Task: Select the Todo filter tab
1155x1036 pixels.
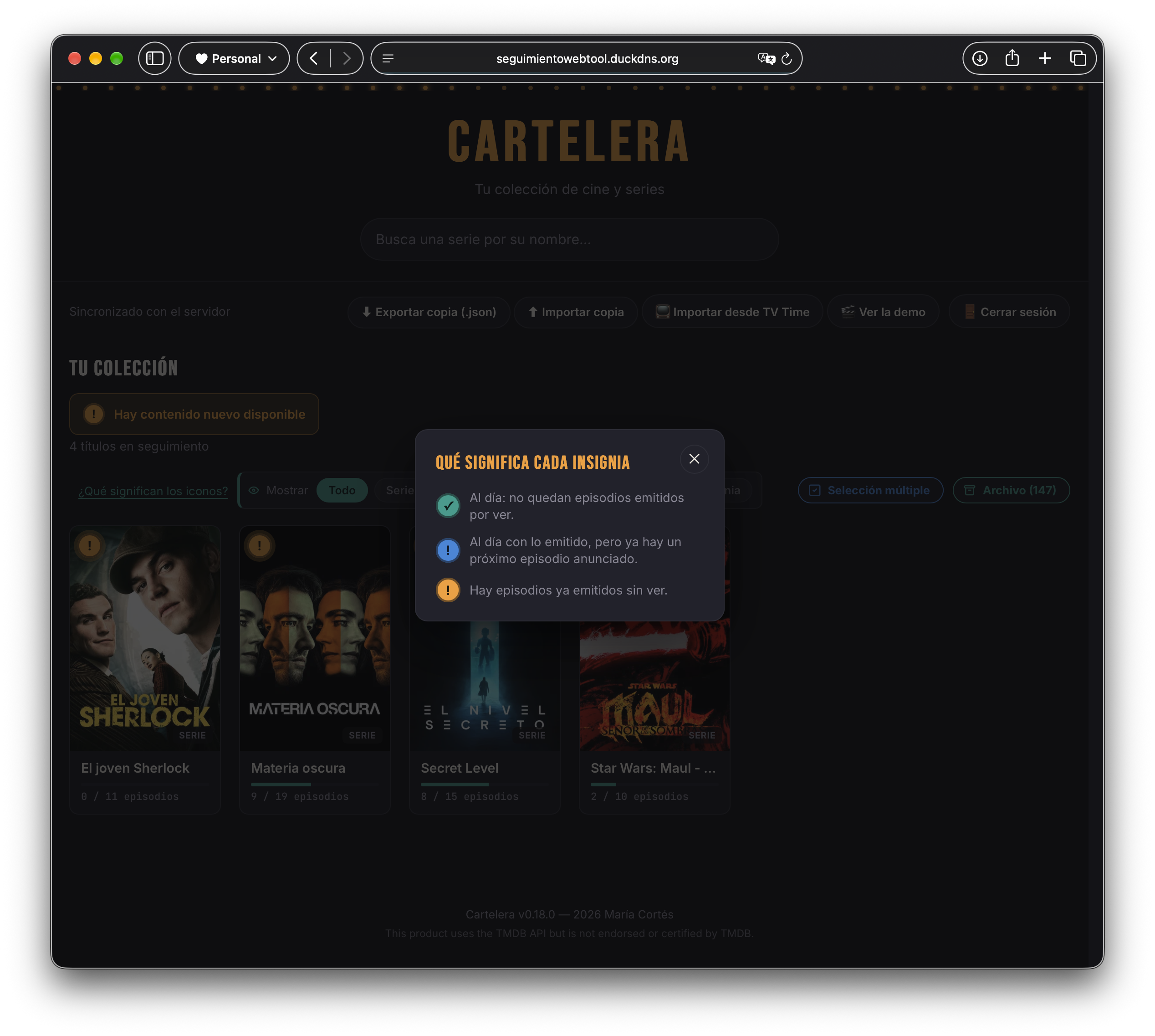Action: point(342,490)
